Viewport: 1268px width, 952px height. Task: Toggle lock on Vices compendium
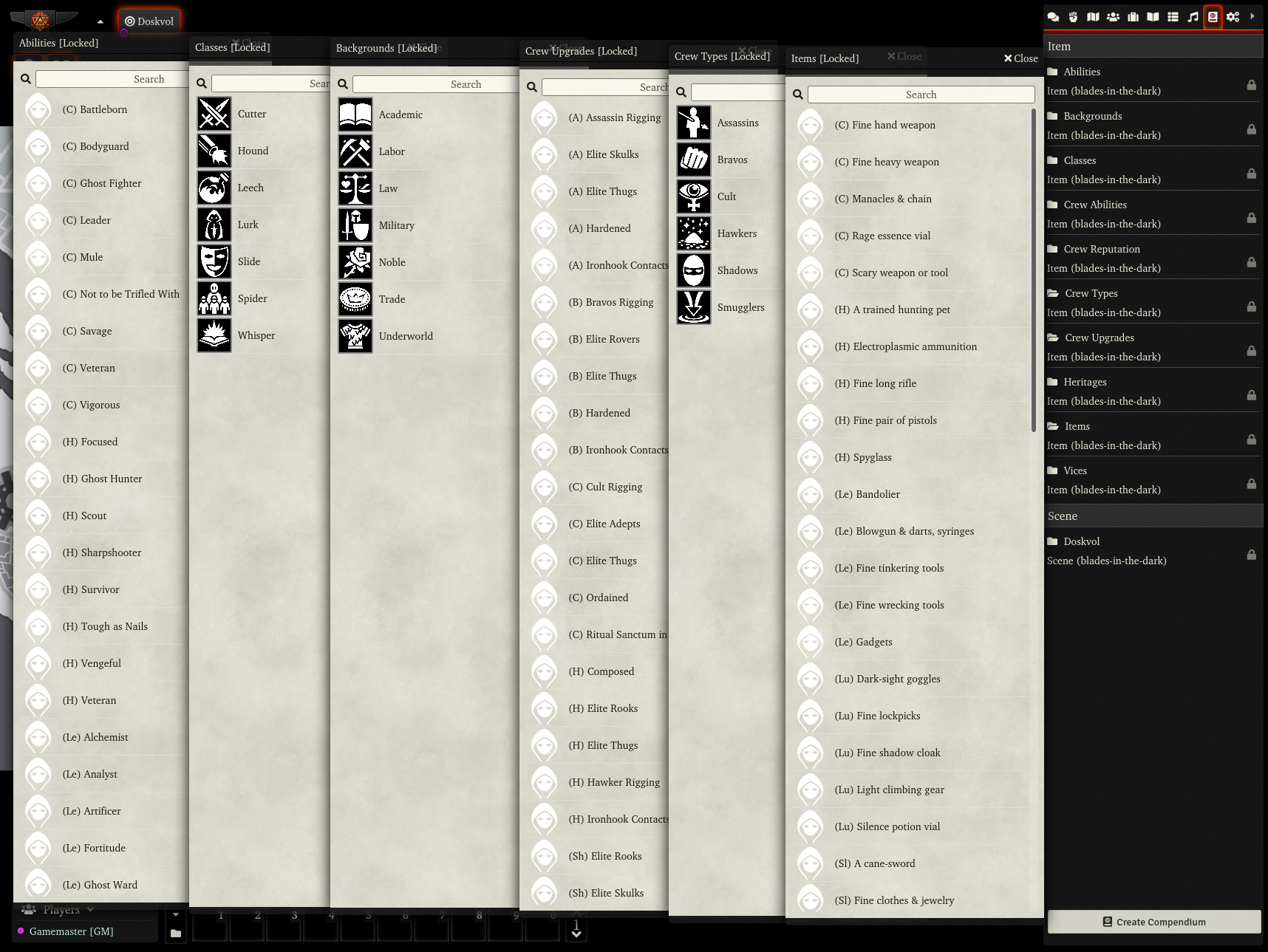coord(1251,484)
